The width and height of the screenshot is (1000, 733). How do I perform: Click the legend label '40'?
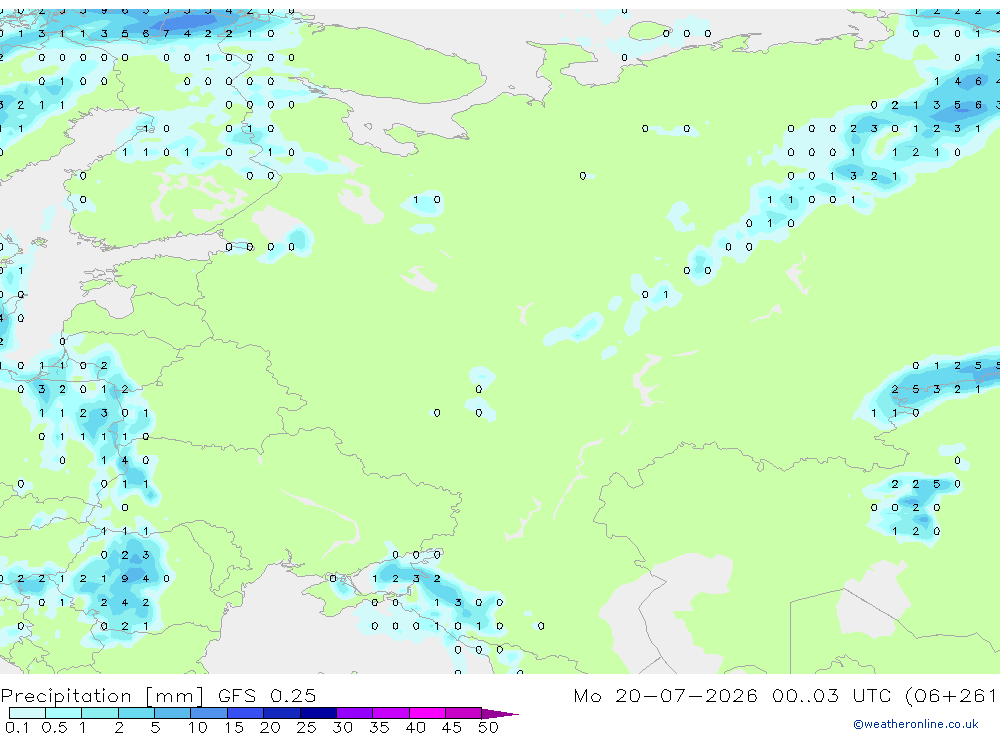pos(415,727)
